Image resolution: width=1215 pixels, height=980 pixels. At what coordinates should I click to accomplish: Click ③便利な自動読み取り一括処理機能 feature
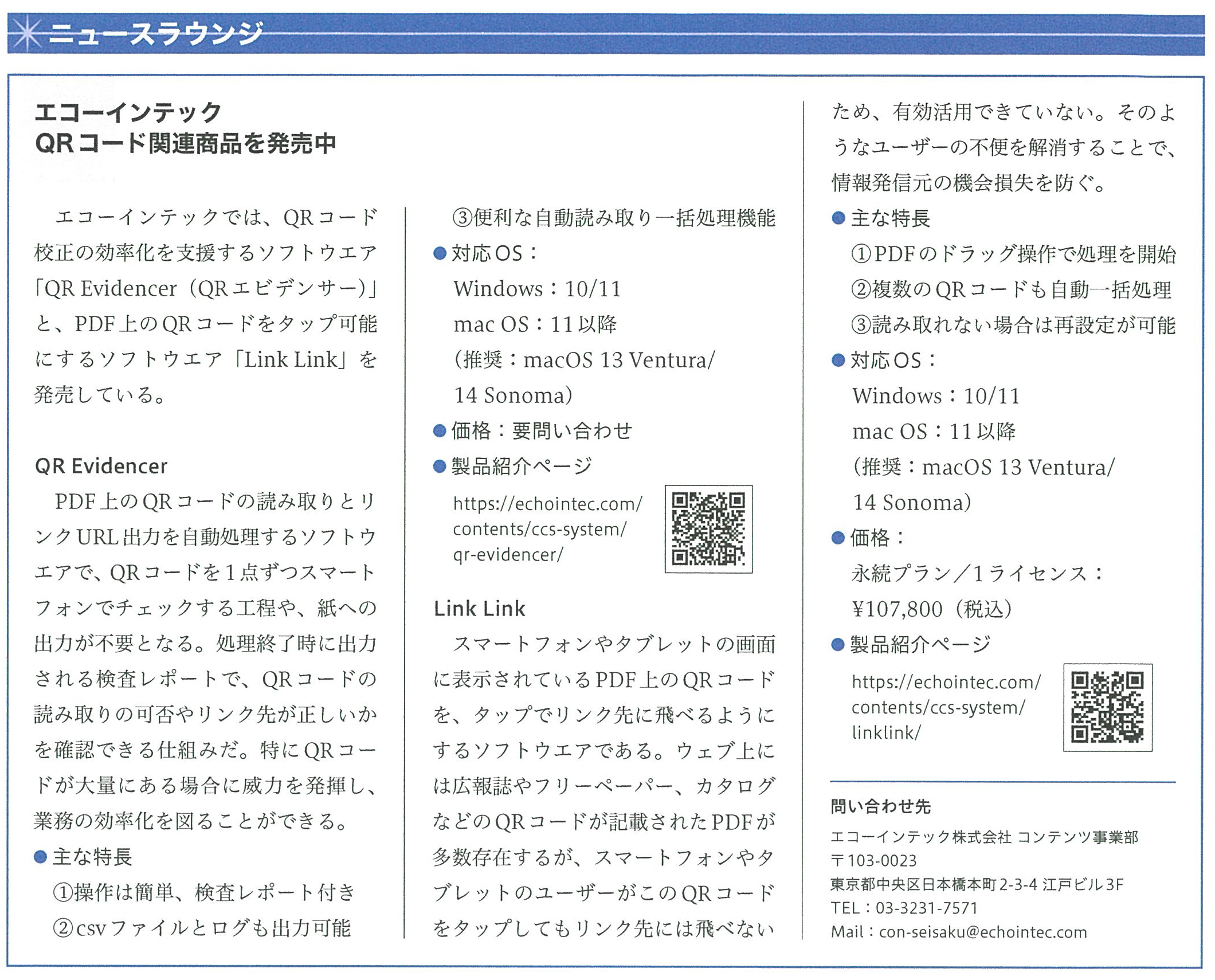614,218
